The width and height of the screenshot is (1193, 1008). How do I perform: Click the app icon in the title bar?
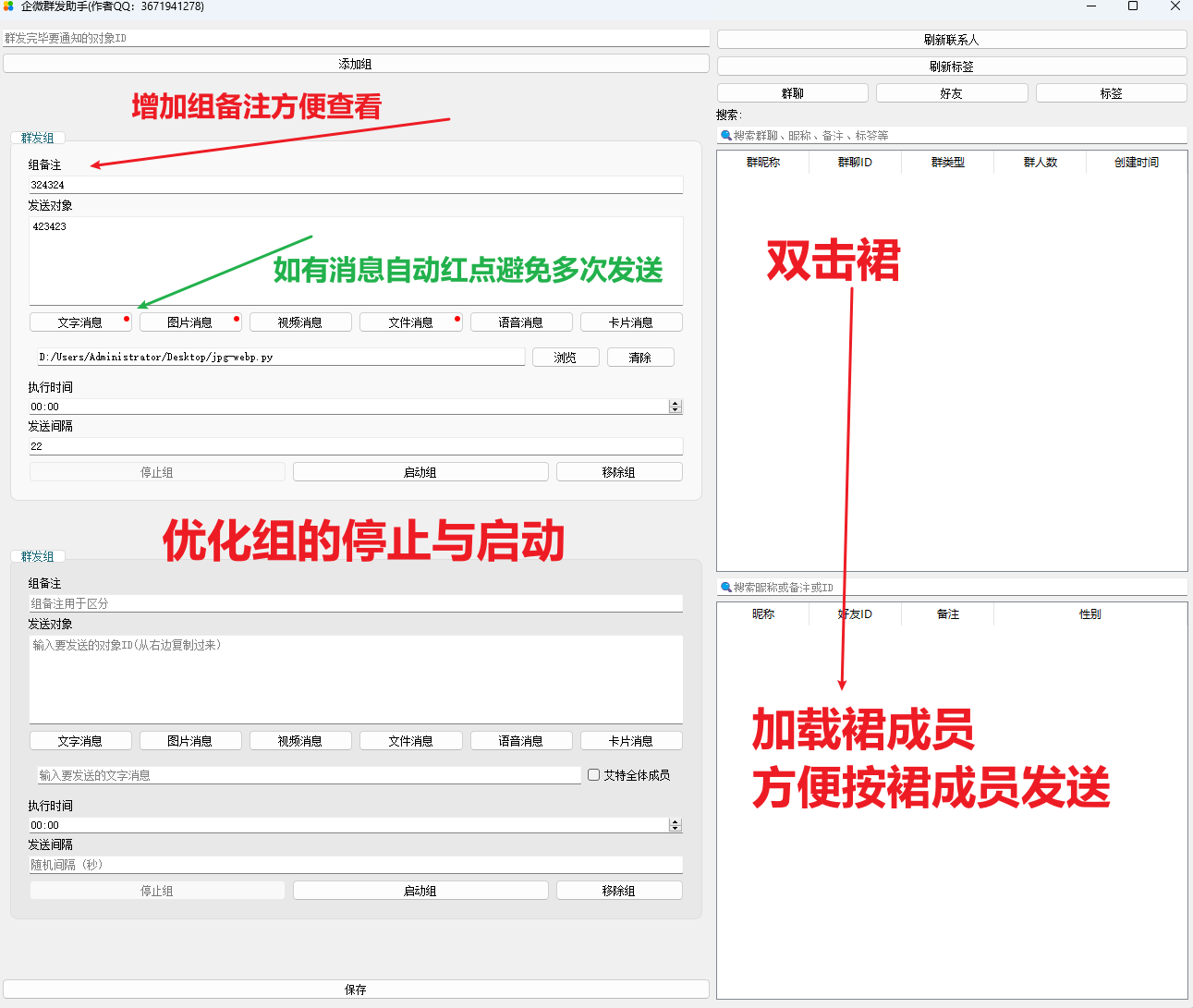(8, 6)
